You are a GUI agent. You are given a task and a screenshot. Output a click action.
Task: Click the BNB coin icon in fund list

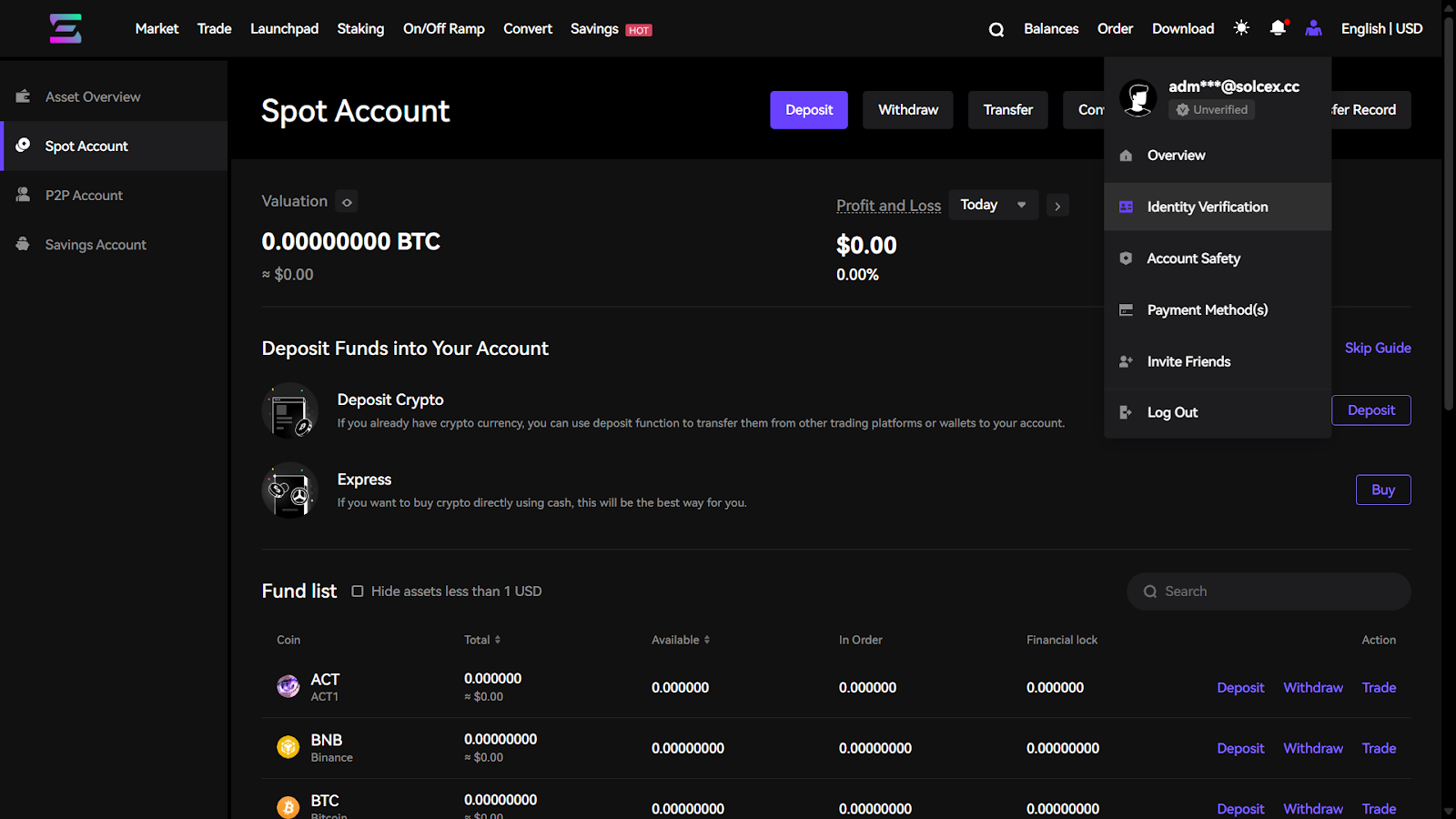[288, 747]
